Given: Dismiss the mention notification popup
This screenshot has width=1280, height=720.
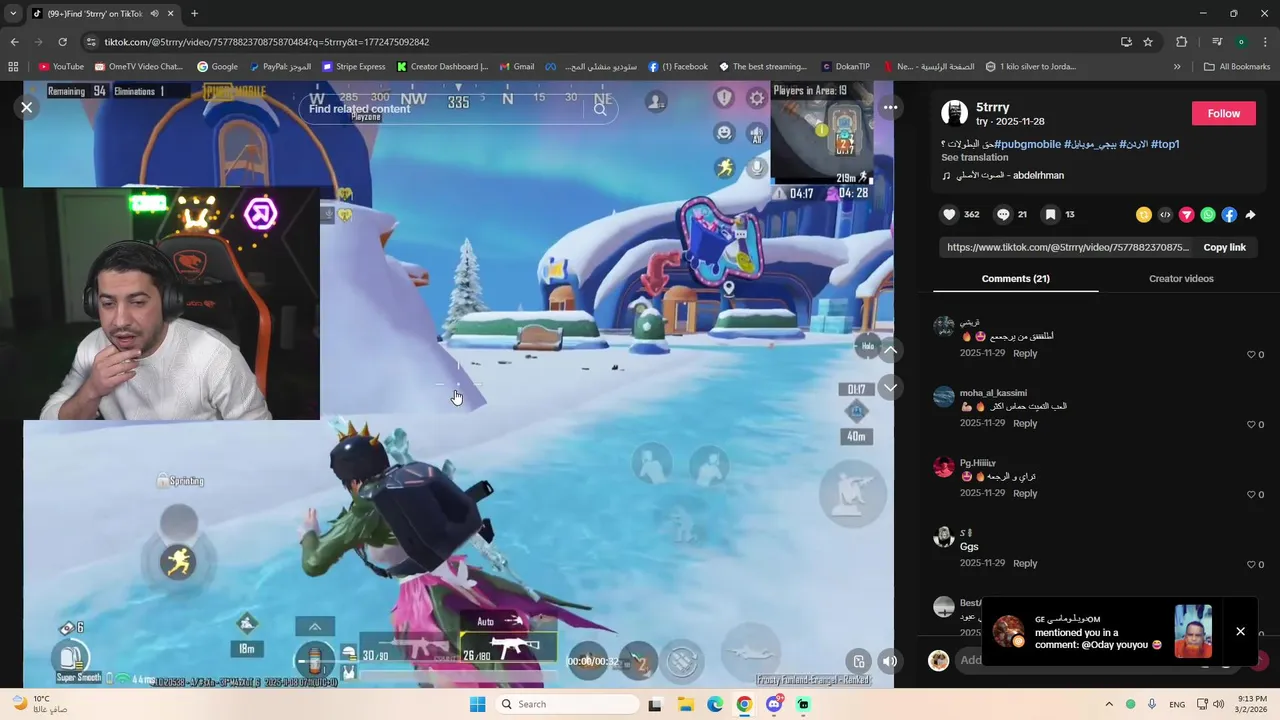Looking at the screenshot, I should [x=1240, y=631].
